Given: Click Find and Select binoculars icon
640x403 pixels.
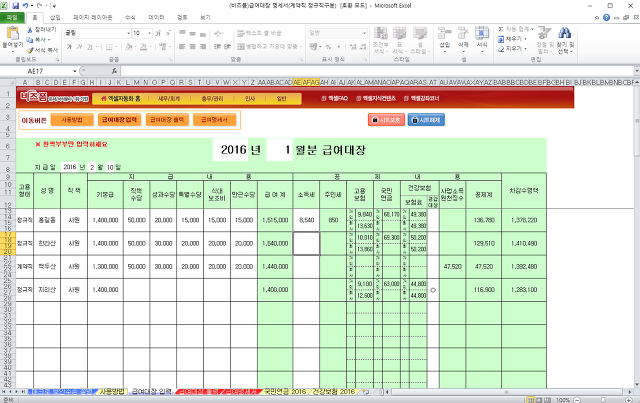Looking at the screenshot, I should coord(565,33).
